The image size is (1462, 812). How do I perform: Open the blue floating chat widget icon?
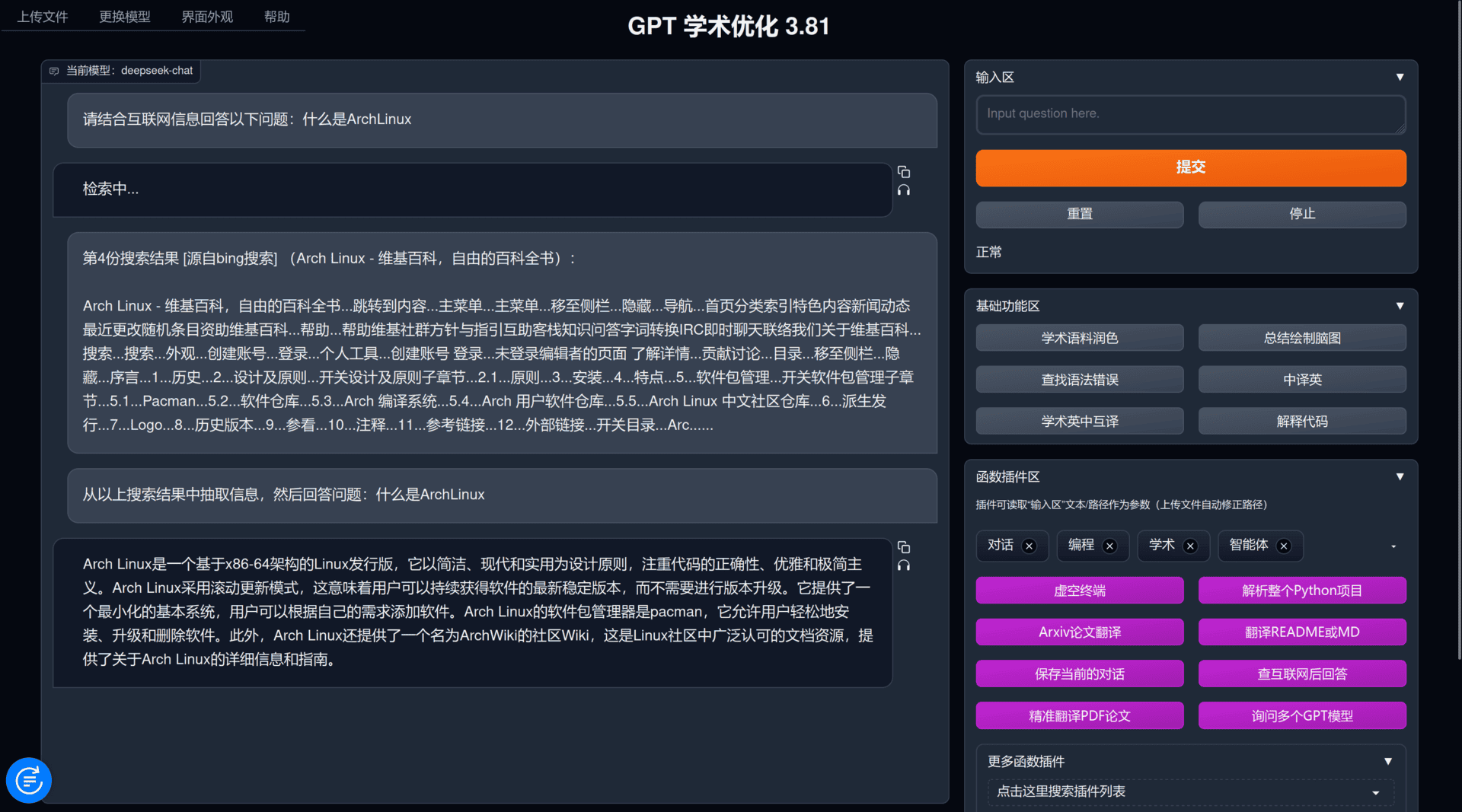tap(29, 780)
